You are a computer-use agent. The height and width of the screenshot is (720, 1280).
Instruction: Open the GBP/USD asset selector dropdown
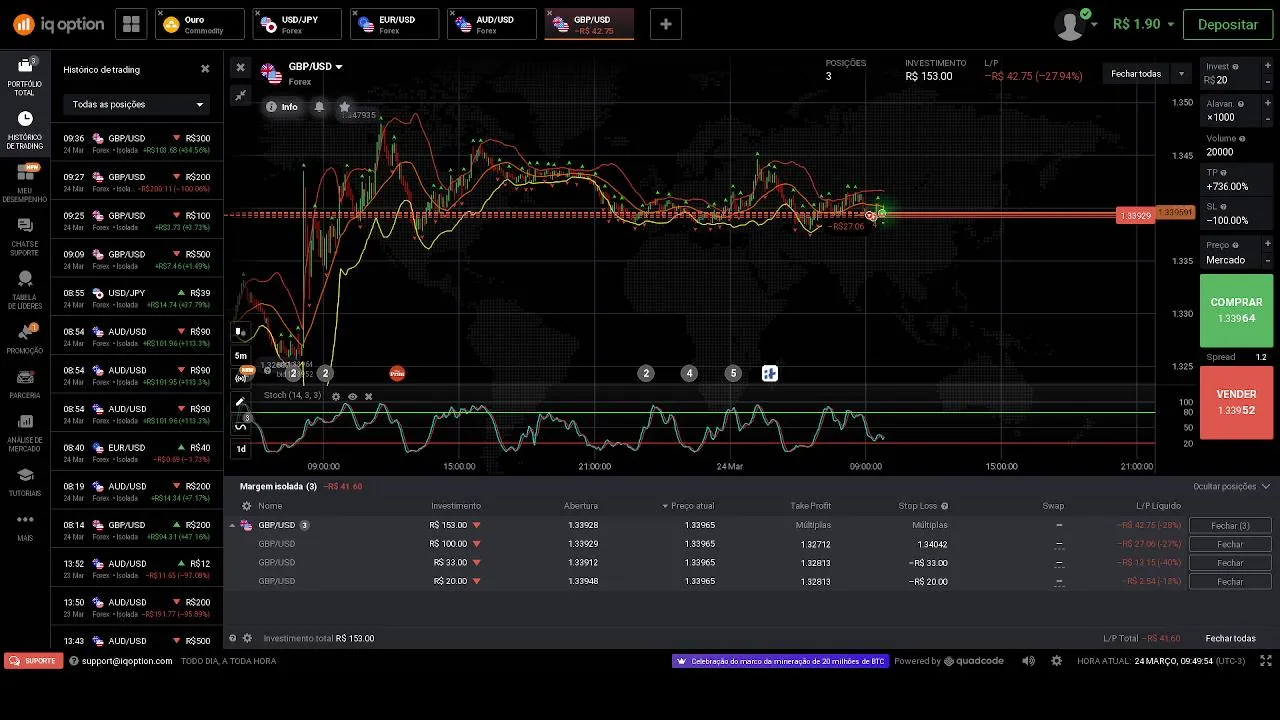[315, 67]
